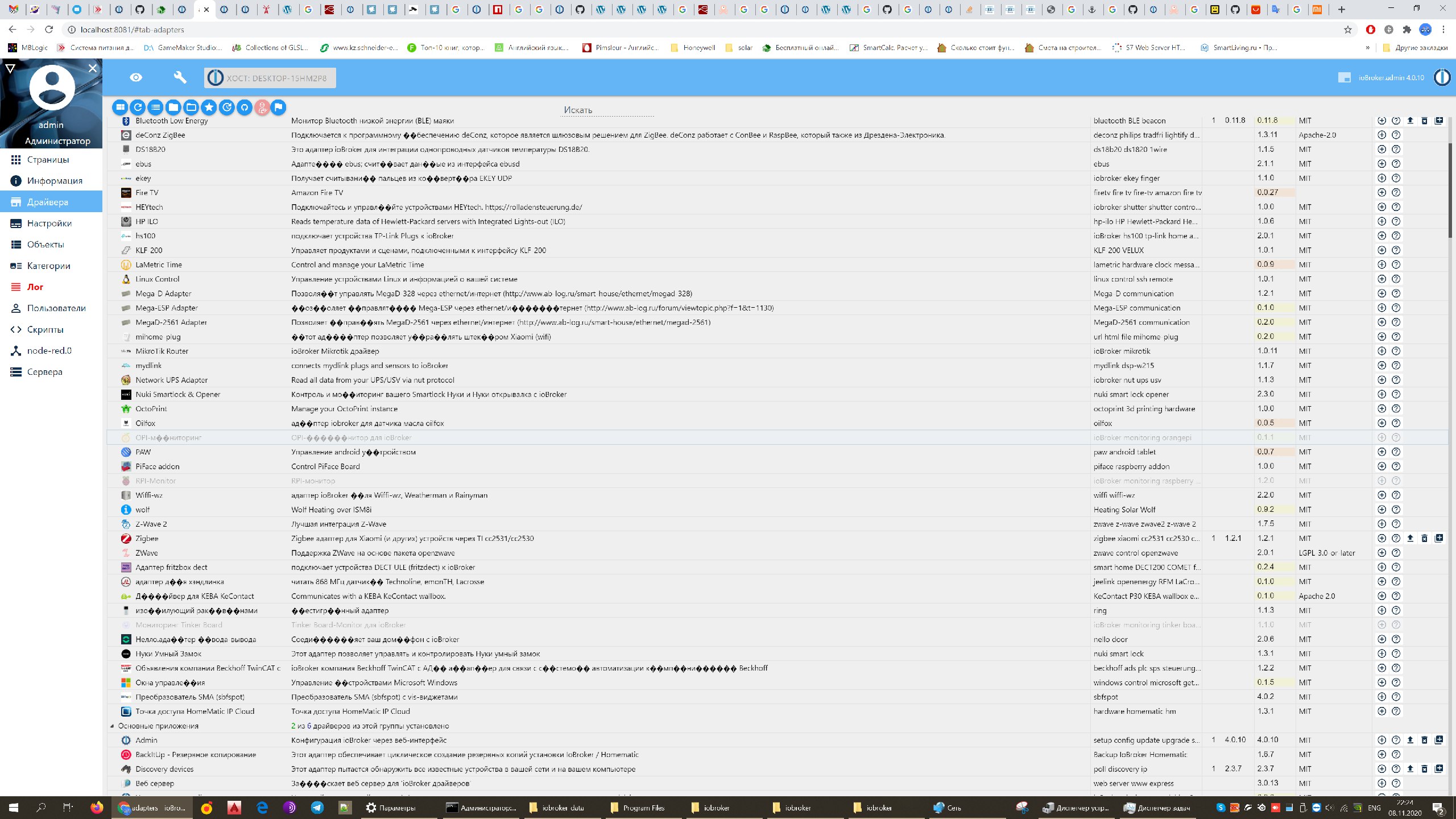
Task: Open the Настройки sidebar tab
Action: coord(51,224)
